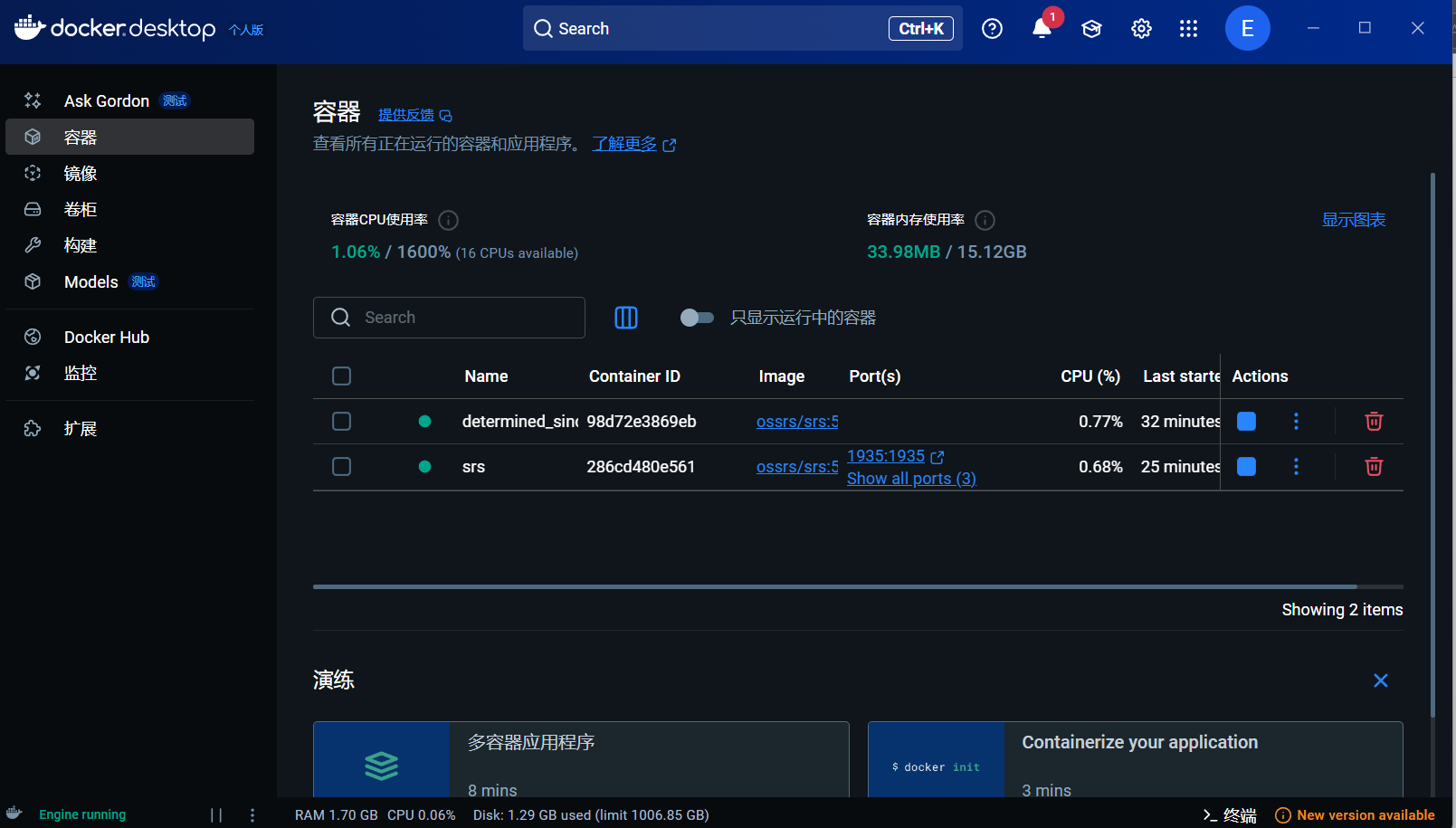Click the Docker Desktop whale logo
The image size is (1456, 828).
[x=30, y=27]
